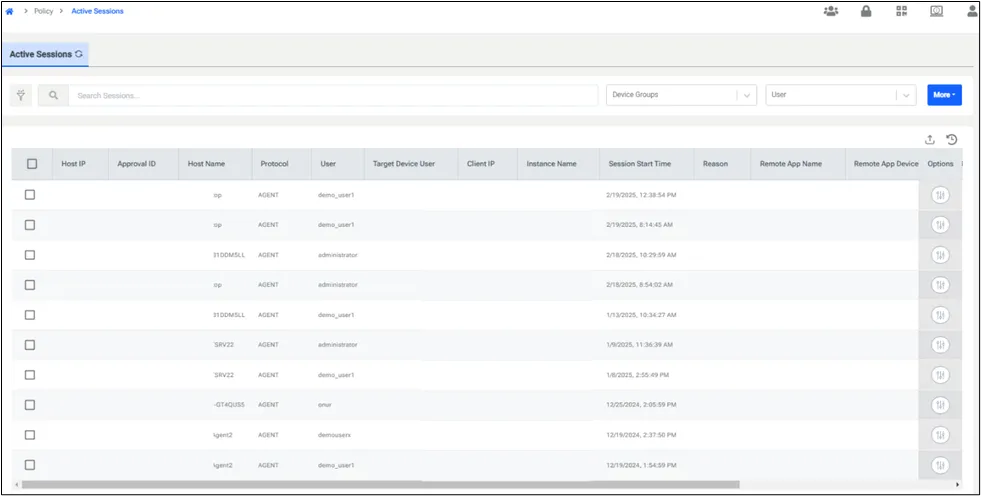Open the user groups icon in header

[x=831, y=11]
